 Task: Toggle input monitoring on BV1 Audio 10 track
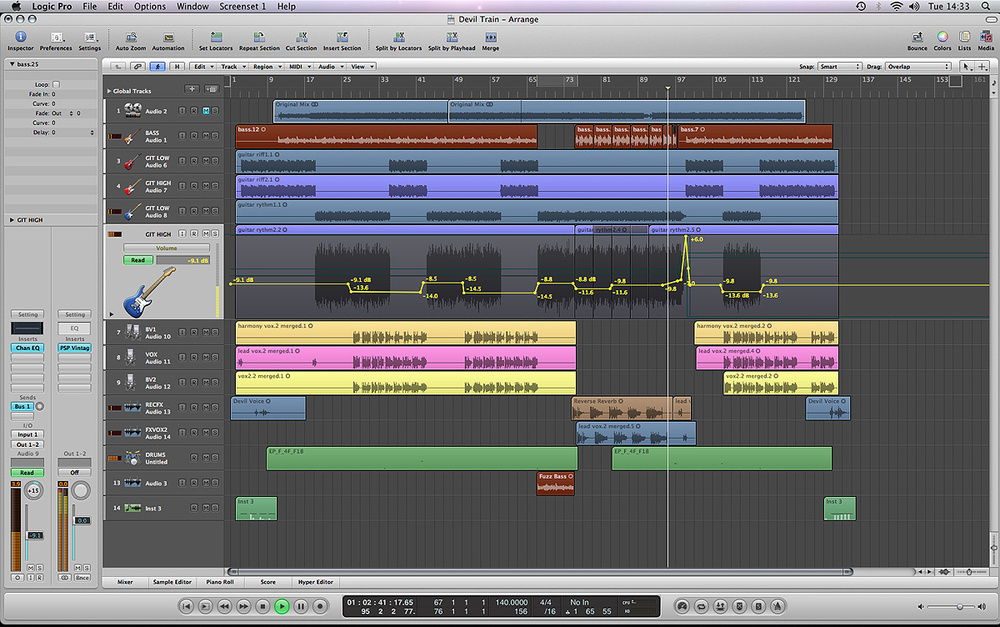pos(182,332)
